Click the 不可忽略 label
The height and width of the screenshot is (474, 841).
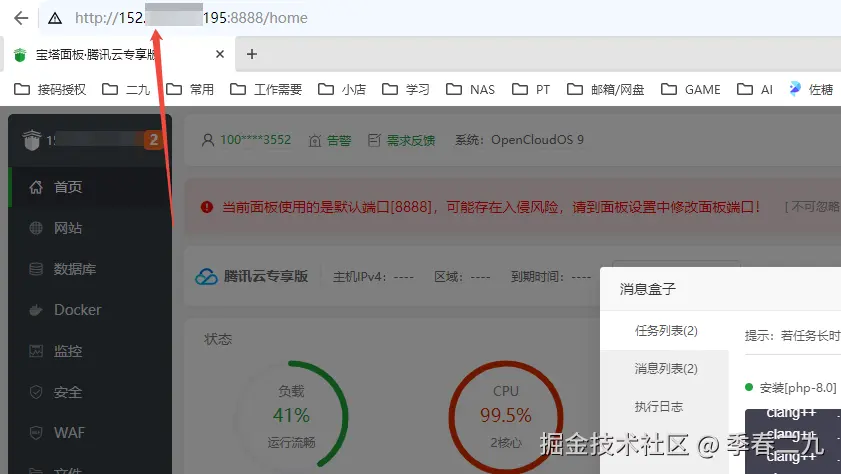(x=813, y=207)
